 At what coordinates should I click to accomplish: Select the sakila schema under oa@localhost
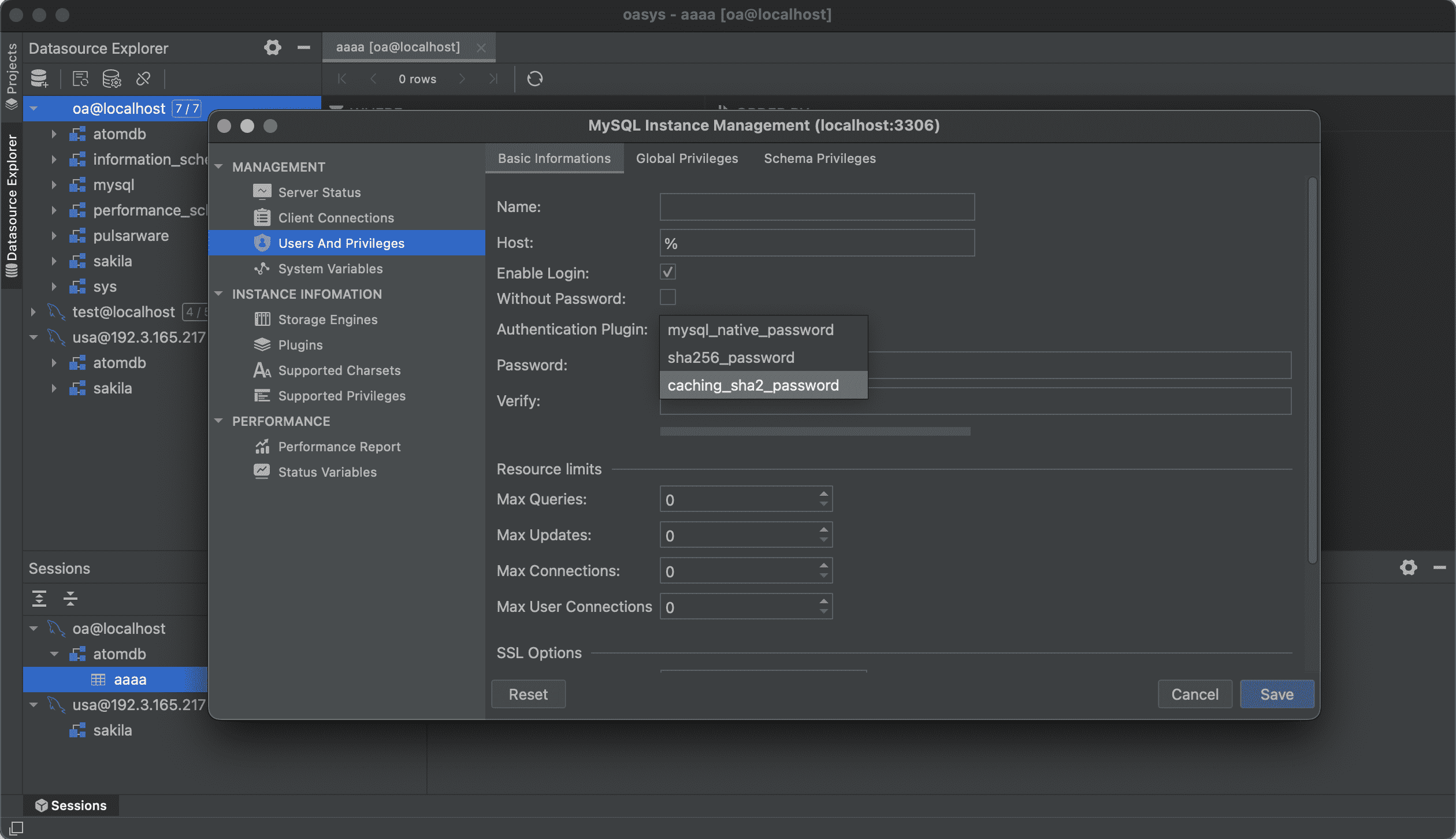[x=112, y=261]
